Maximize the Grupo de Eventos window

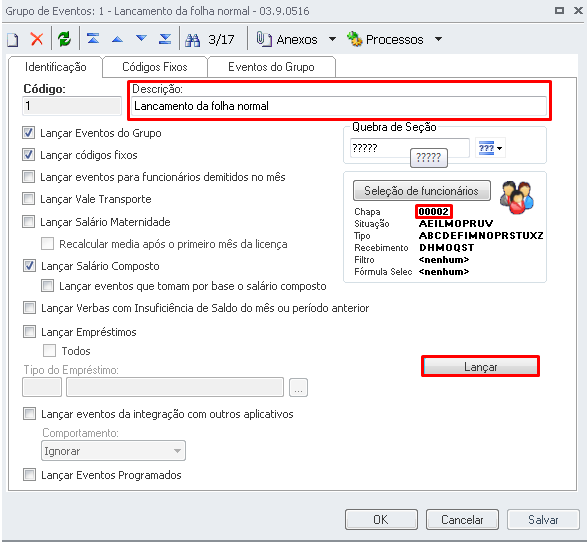(559, 10)
